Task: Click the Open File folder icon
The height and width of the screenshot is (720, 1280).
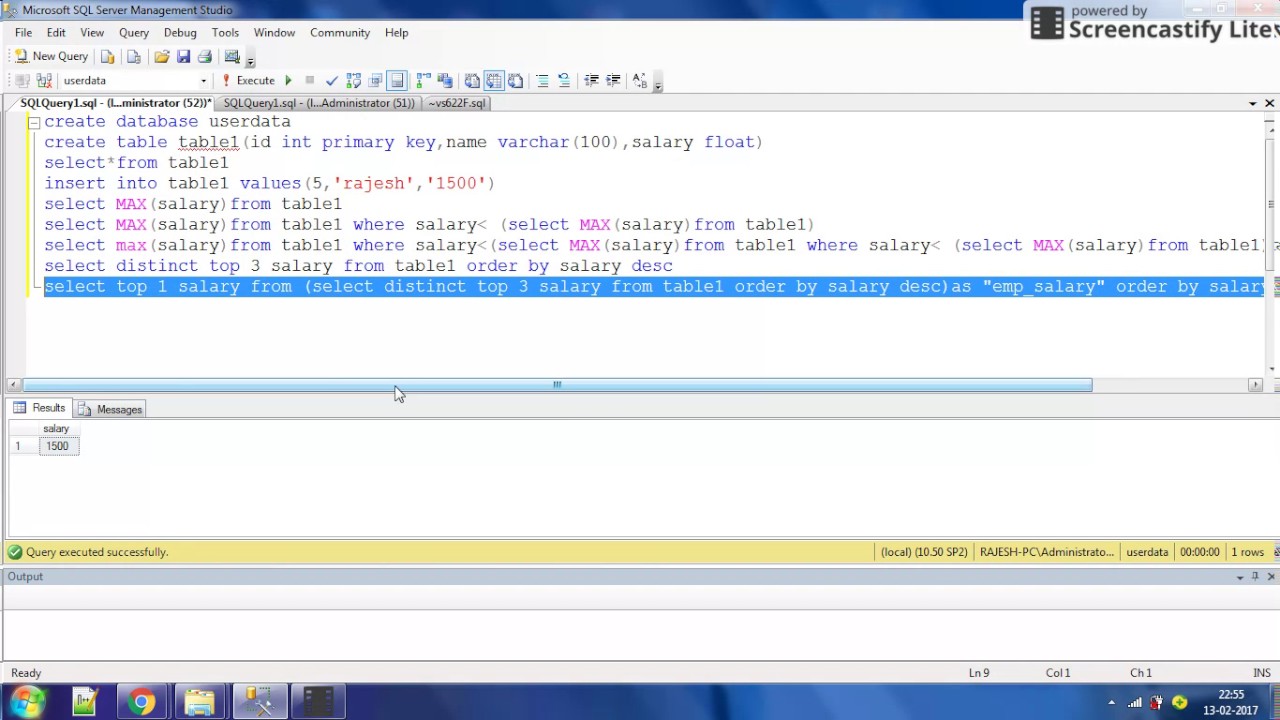Action: (x=161, y=57)
